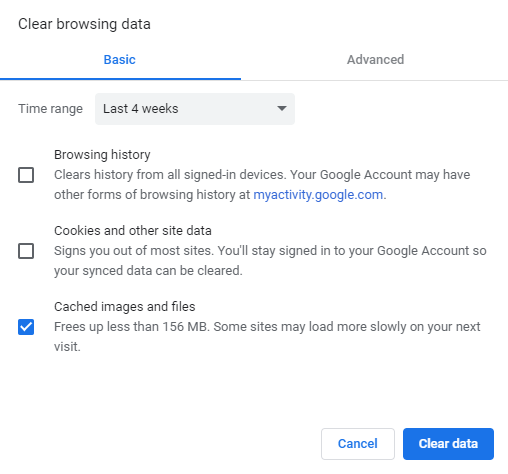
Task: Click the 'Clears history from all signed-in devices' text
Action: coord(262,185)
